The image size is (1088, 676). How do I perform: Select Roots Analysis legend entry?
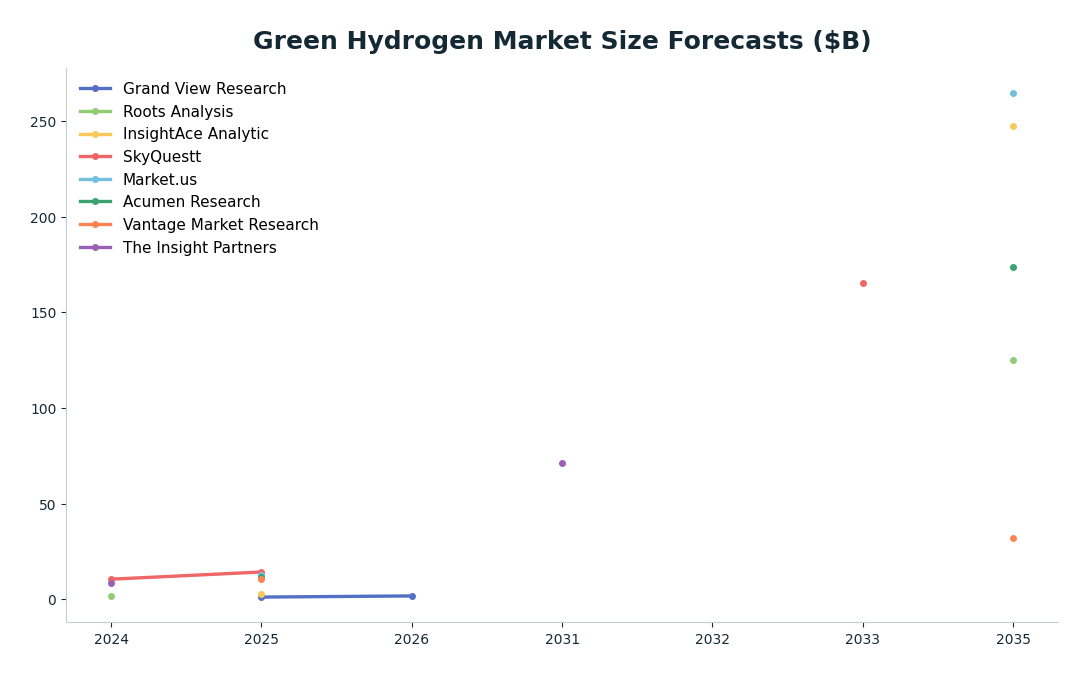(156, 112)
